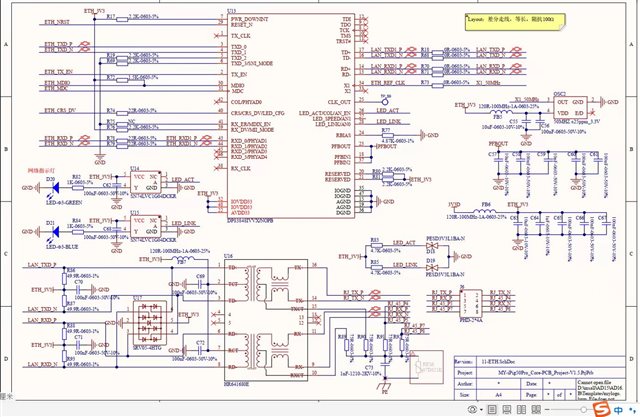
Task: Open the Sogou input method S icon
Action: [601, 409]
